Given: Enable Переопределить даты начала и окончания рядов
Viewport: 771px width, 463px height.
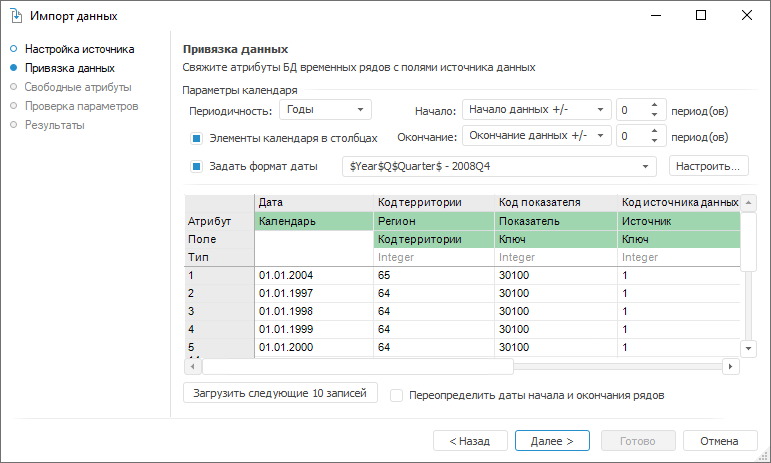Looking at the screenshot, I should tap(397, 395).
